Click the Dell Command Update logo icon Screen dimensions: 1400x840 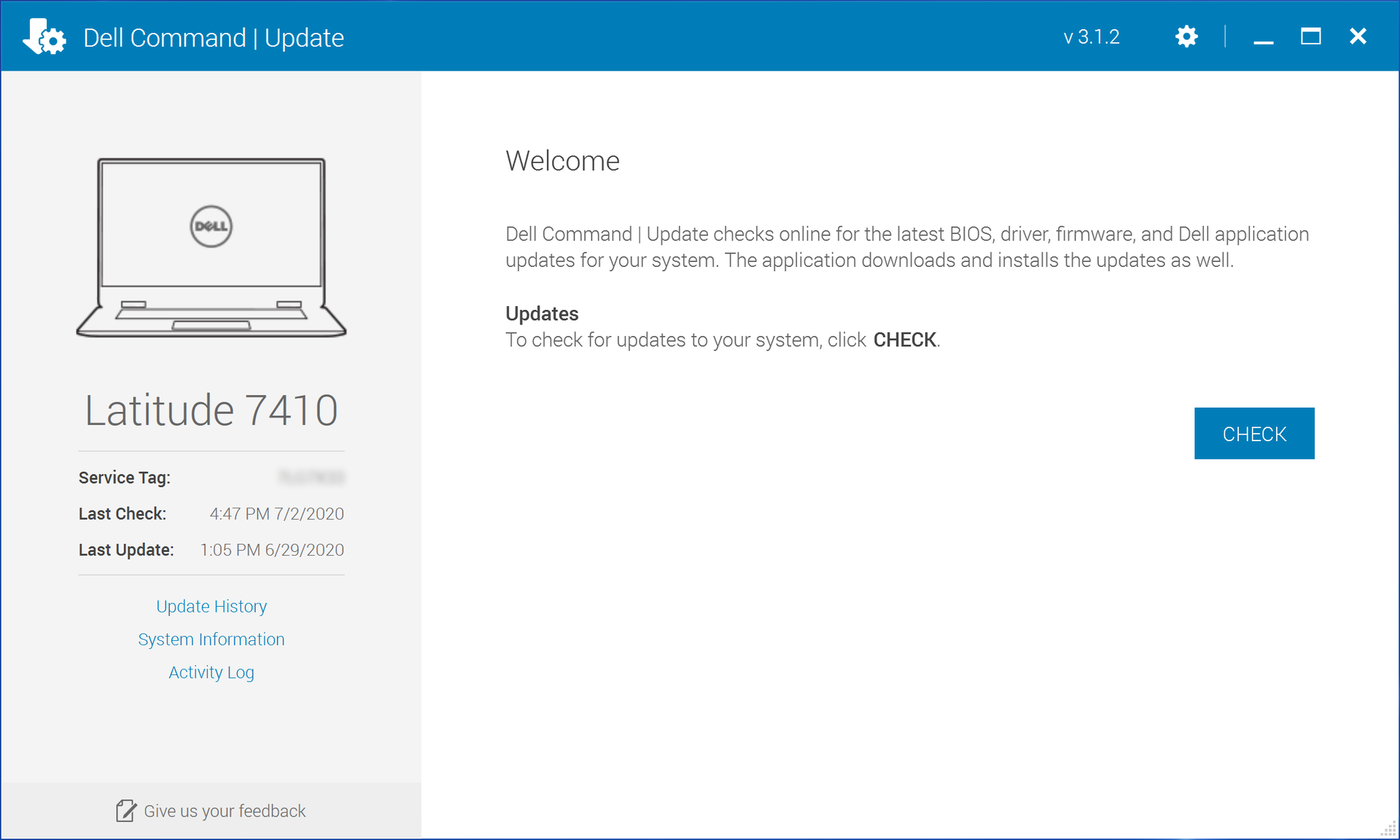(44, 36)
